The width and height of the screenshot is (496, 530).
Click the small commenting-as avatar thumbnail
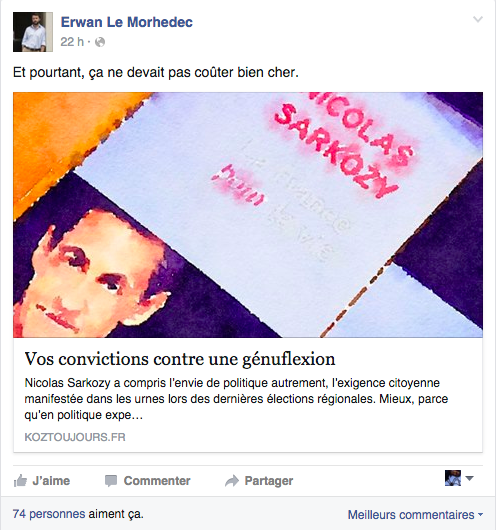pyautogui.click(x=453, y=478)
